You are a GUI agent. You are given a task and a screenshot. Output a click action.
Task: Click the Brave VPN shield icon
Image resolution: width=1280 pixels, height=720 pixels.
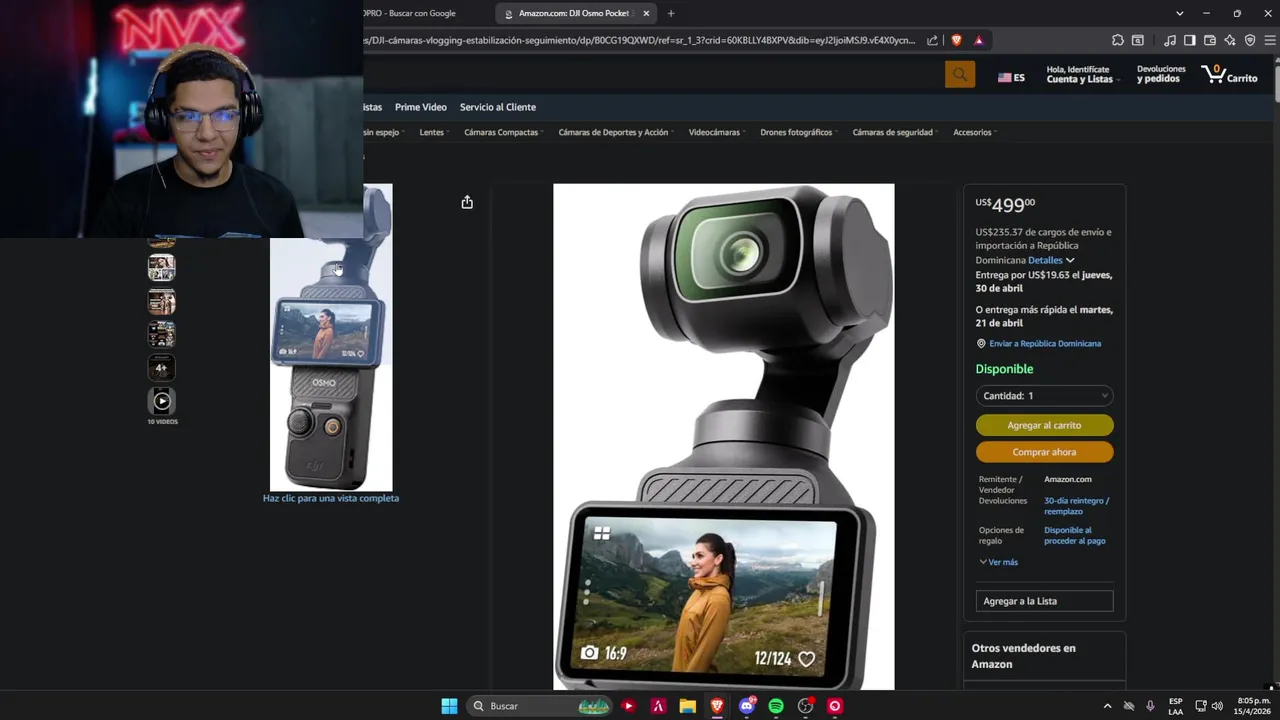pyautogui.click(x=1250, y=40)
